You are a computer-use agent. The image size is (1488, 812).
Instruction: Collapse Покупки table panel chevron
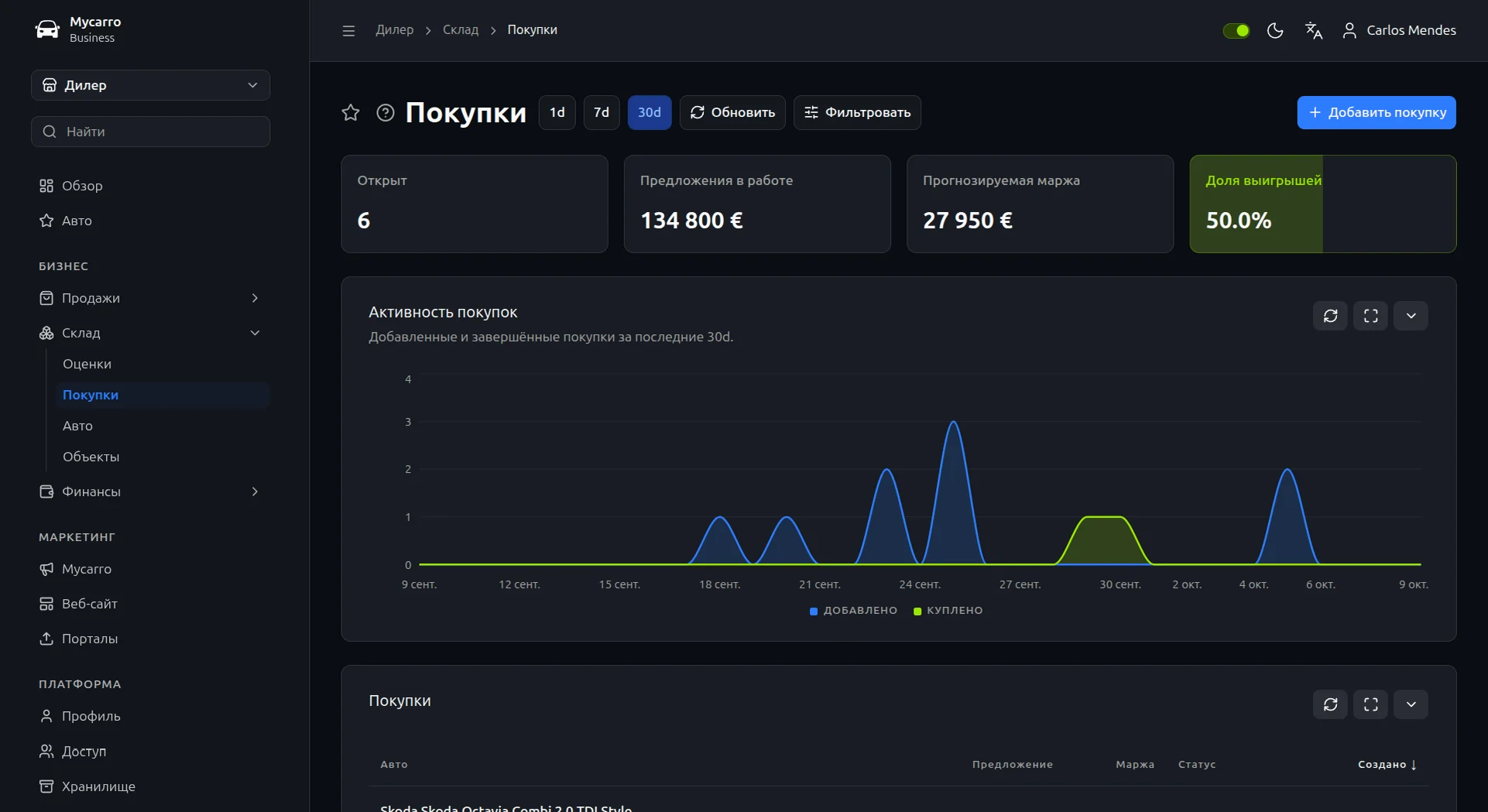1411,704
